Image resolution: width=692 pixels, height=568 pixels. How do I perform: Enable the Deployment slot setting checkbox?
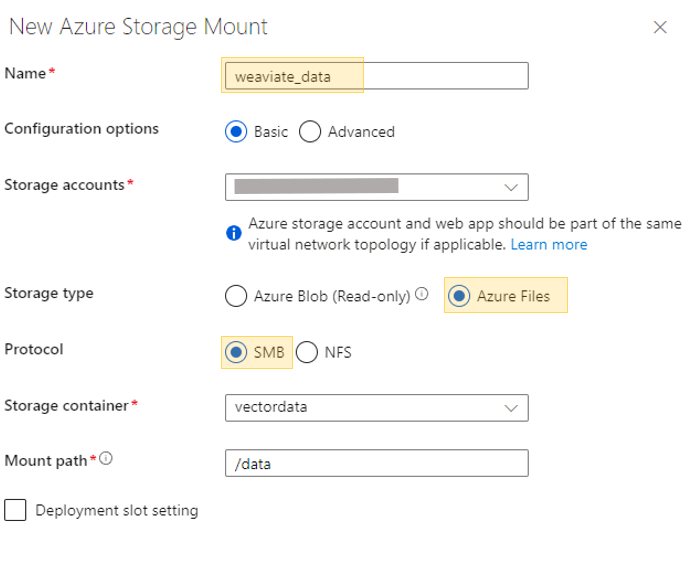point(15,510)
